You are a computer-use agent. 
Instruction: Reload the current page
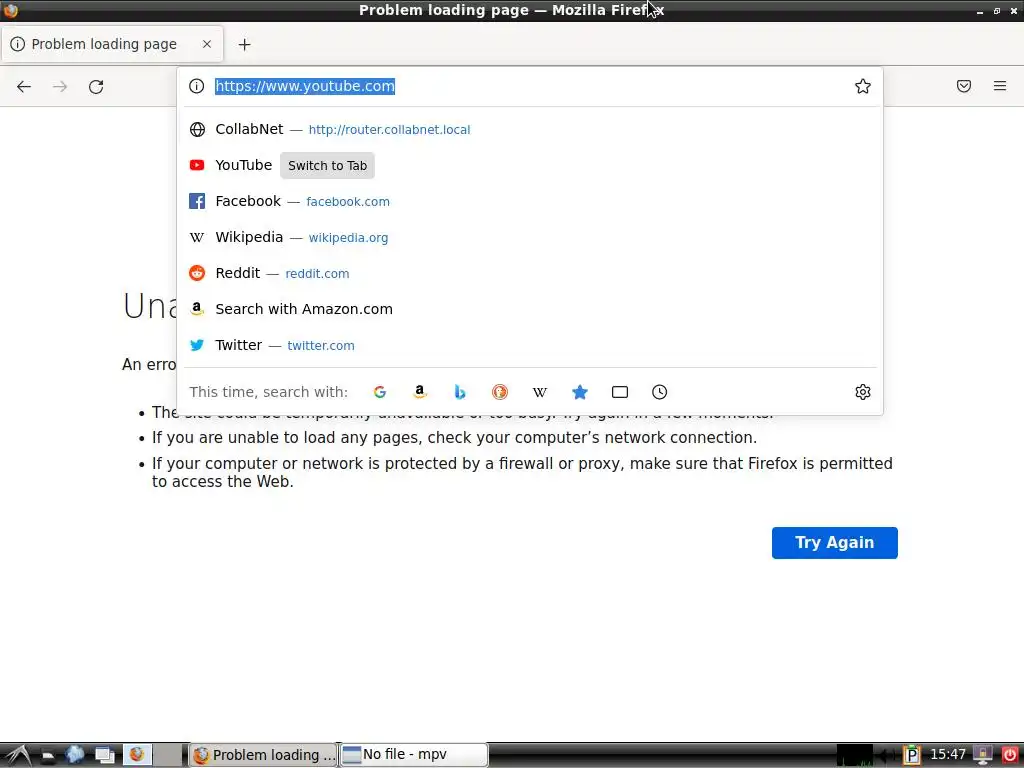(x=96, y=86)
